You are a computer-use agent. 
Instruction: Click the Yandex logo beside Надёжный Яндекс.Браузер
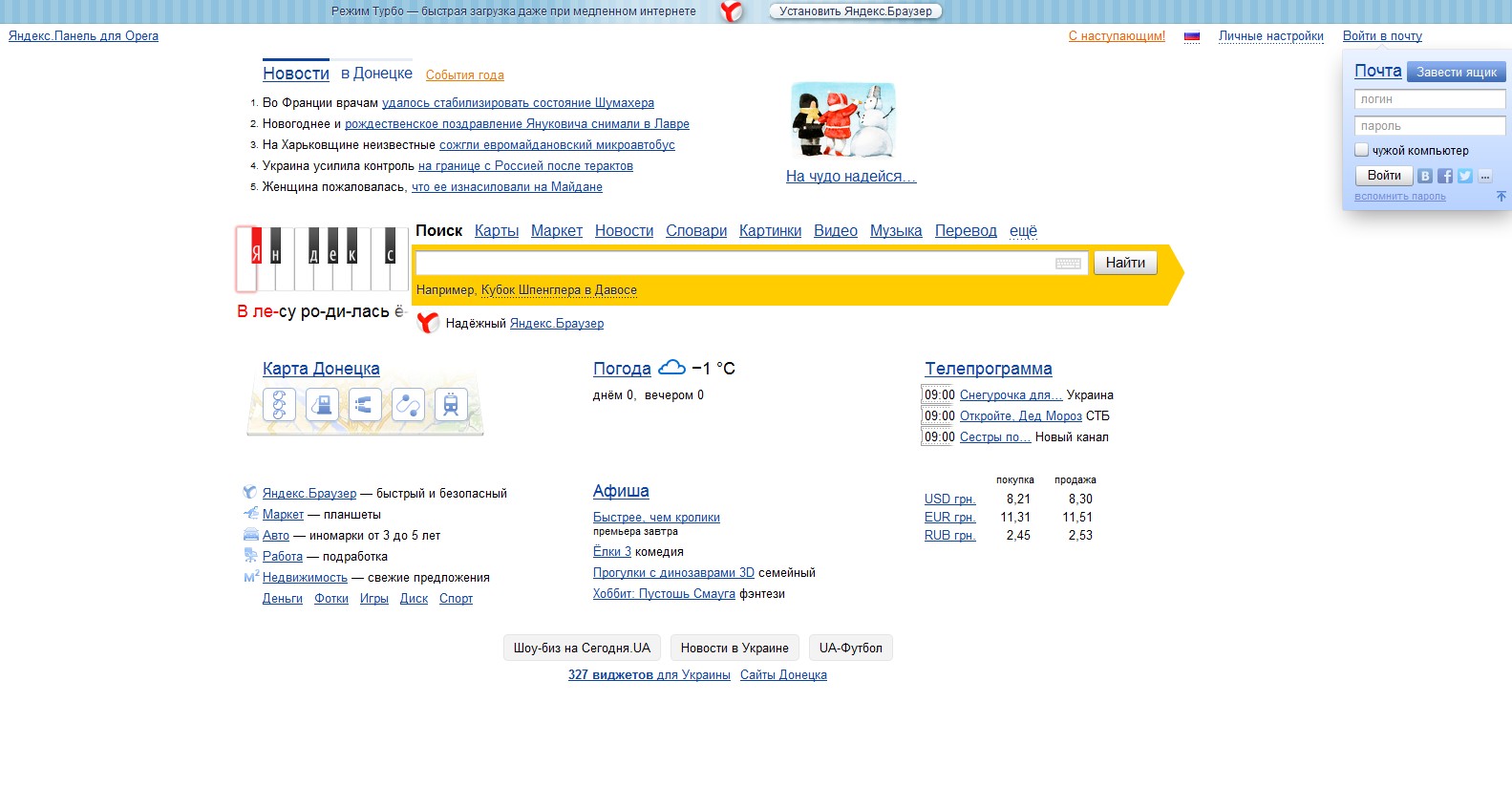point(428,323)
